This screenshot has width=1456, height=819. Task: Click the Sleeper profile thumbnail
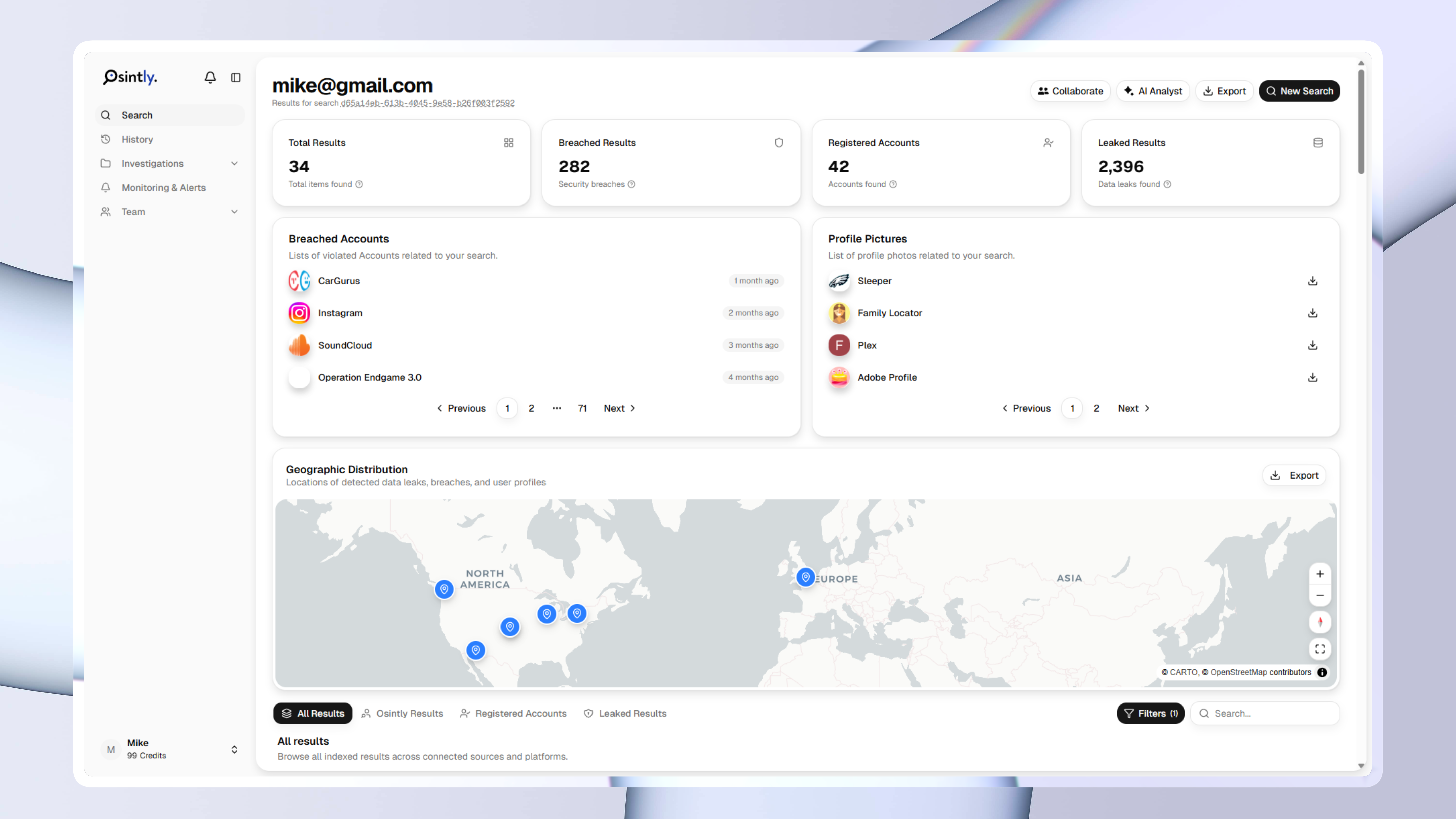tap(839, 281)
